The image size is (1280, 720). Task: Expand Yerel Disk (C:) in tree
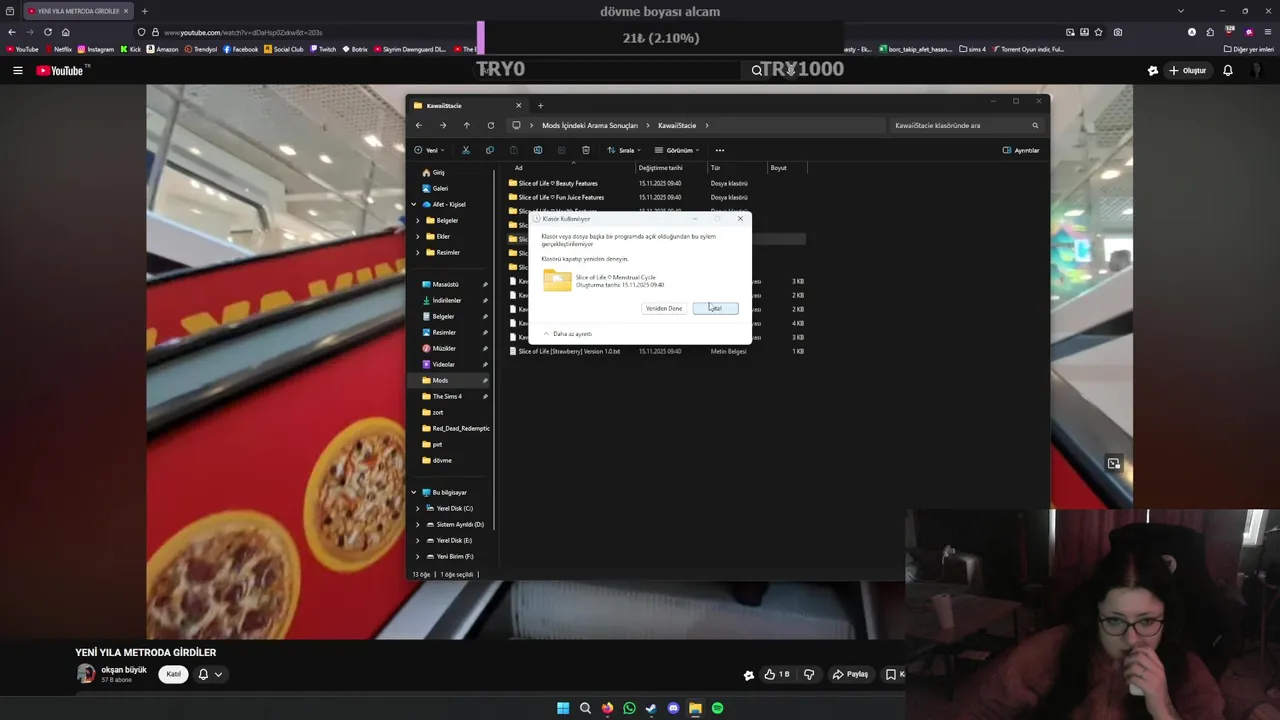pos(418,508)
